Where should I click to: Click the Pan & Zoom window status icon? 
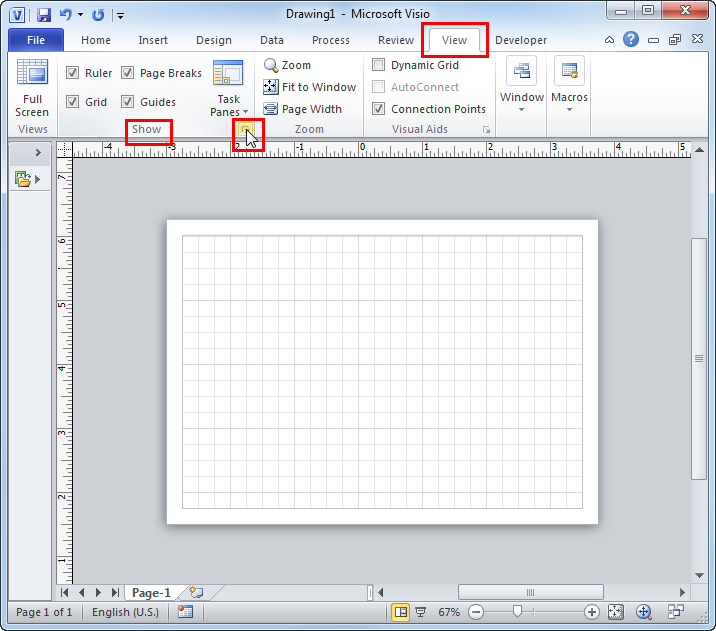pos(643,612)
